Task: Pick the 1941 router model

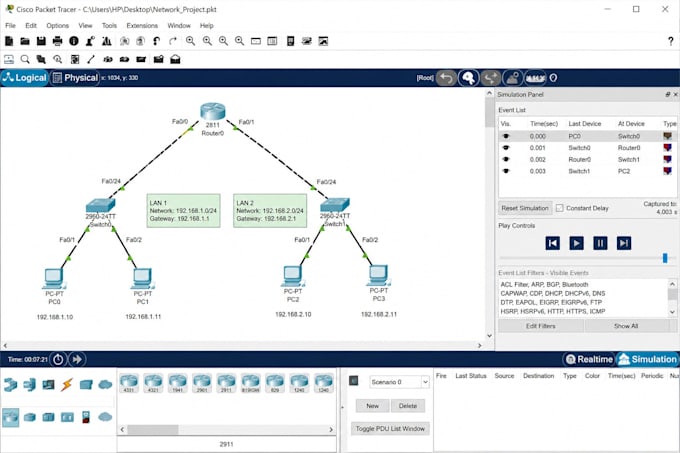Action: 177,383
